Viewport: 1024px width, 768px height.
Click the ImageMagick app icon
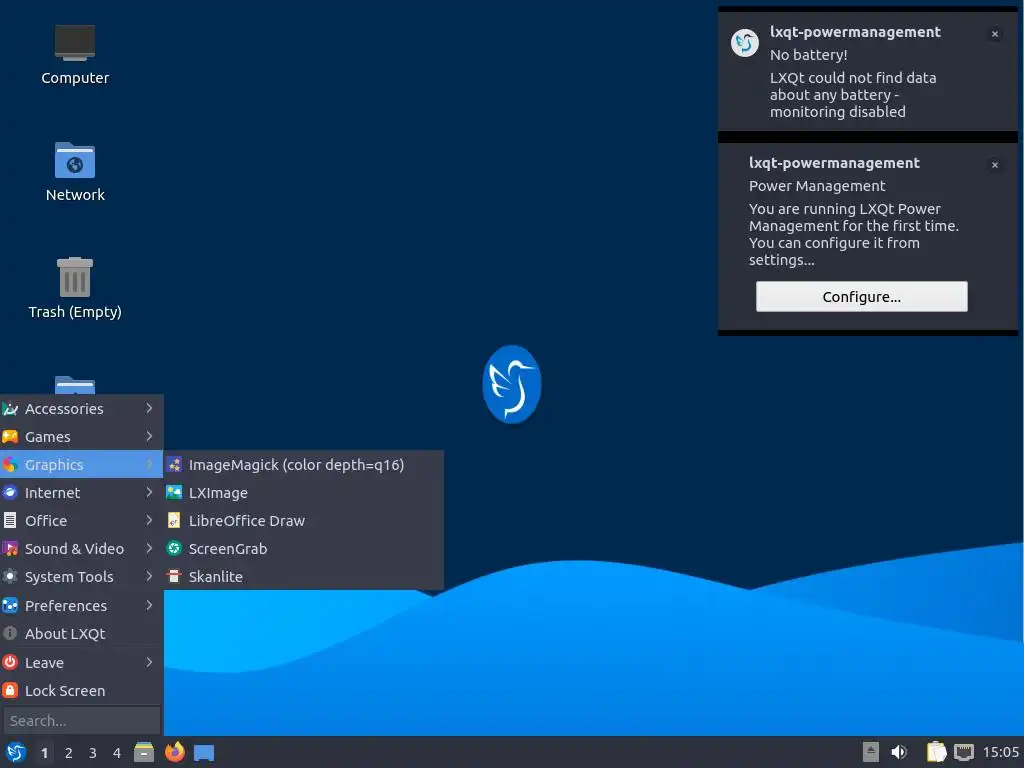(174, 465)
